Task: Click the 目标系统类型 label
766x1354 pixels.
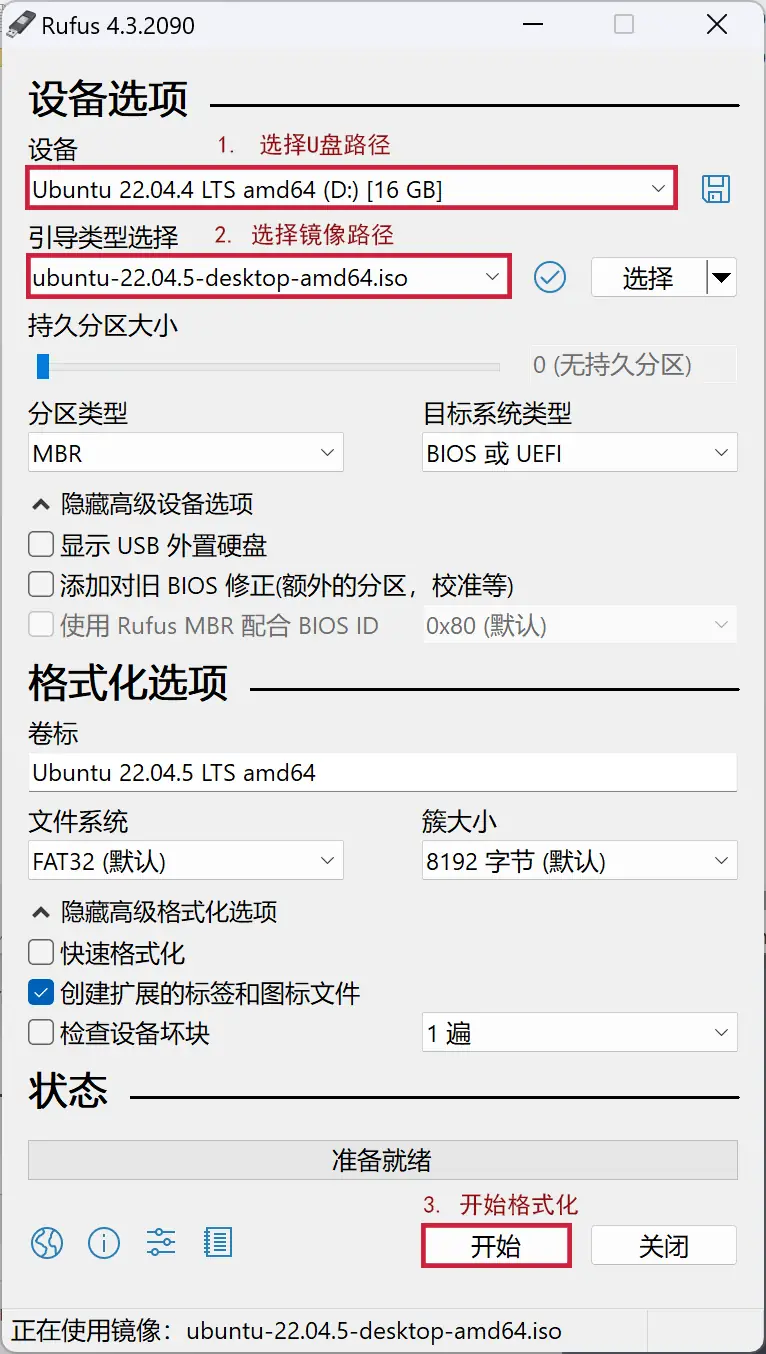Action: pos(497,413)
